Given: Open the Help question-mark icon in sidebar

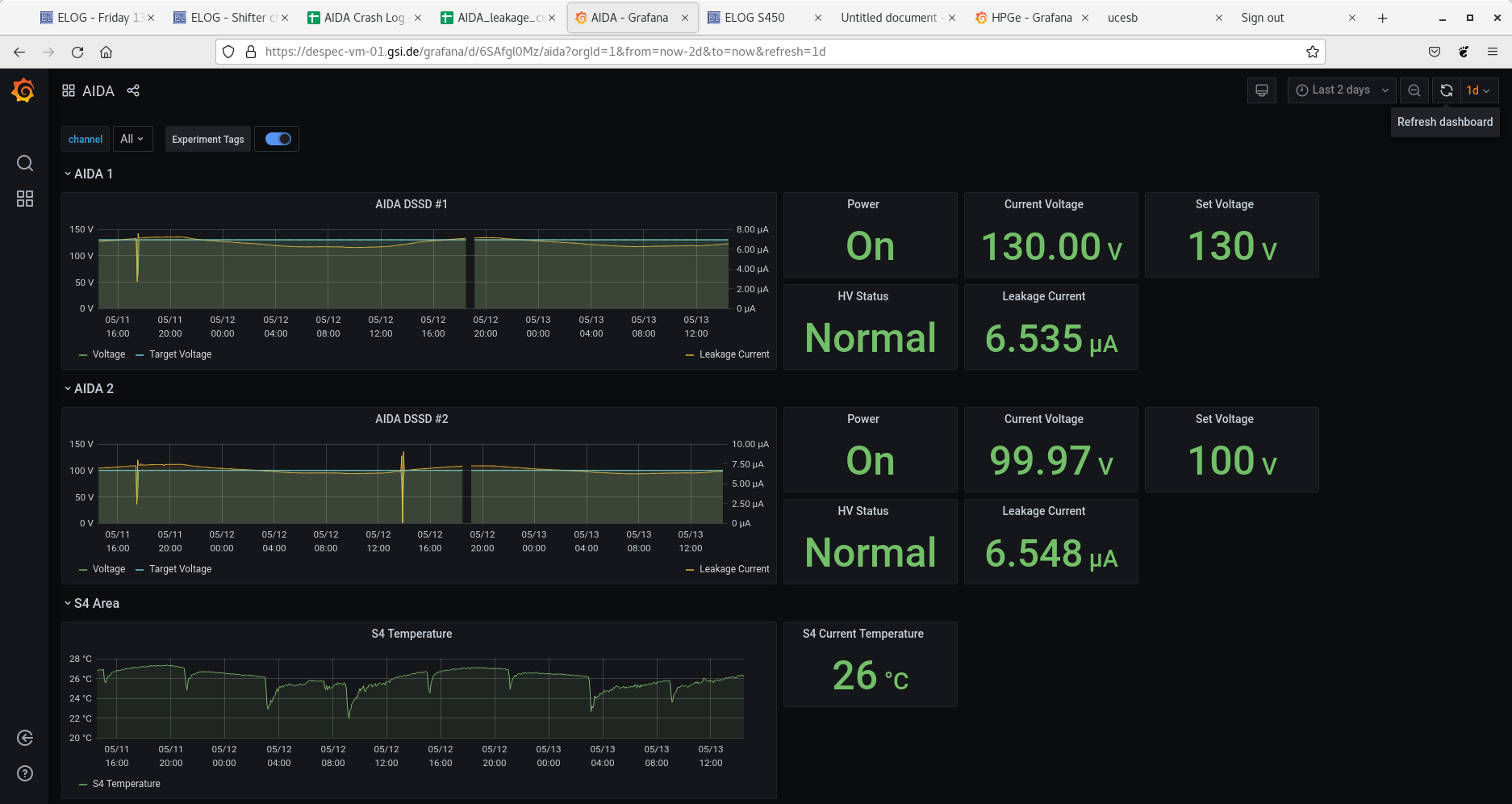Looking at the screenshot, I should pos(25,773).
